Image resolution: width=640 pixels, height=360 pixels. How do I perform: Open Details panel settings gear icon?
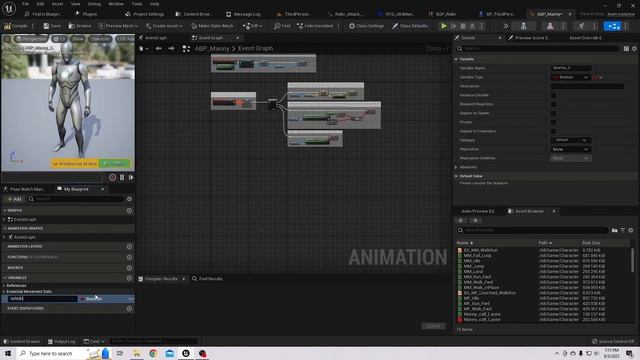(x=634, y=49)
